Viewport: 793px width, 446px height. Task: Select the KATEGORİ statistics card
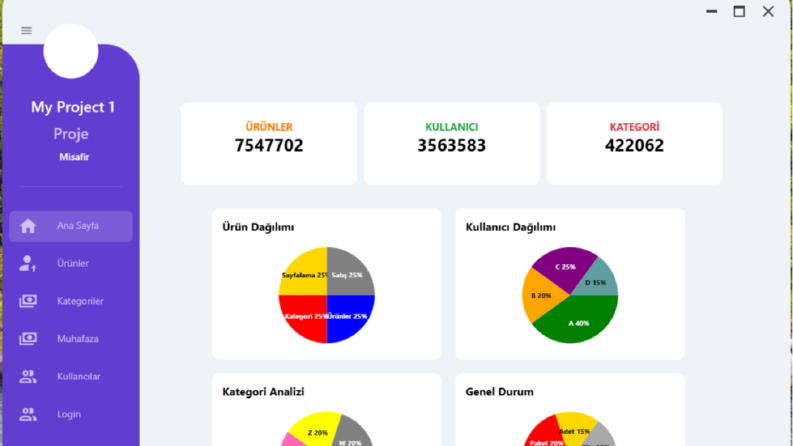(x=634, y=144)
